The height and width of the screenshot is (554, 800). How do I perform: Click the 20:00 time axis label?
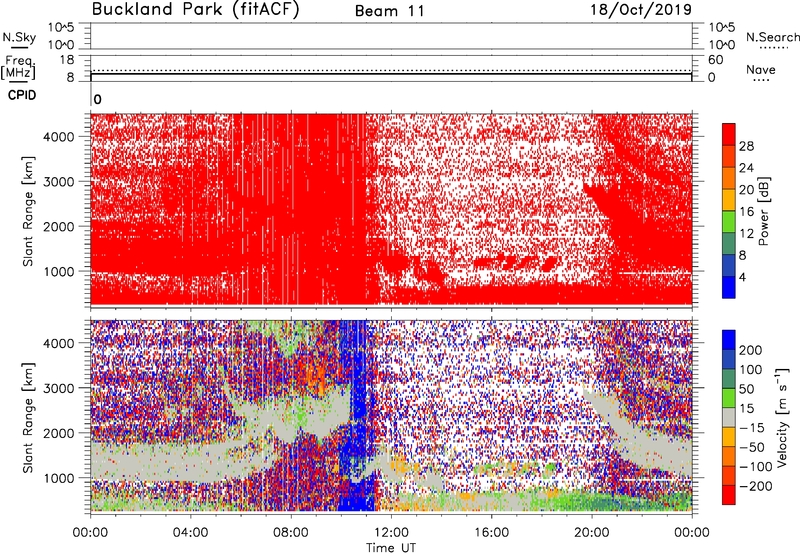pyautogui.click(x=592, y=533)
